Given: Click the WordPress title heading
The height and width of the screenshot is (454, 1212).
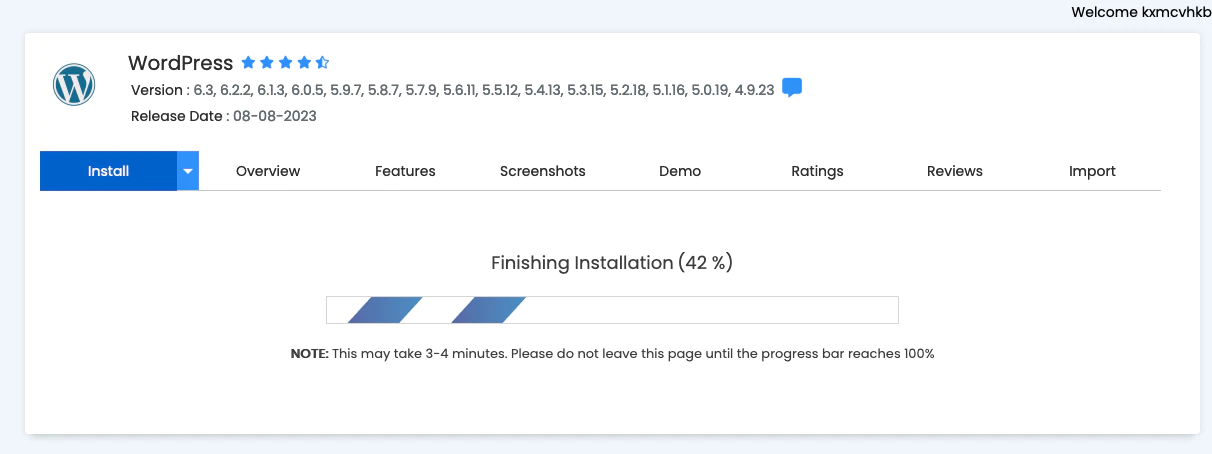Looking at the screenshot, I should (x=181, y=63).
